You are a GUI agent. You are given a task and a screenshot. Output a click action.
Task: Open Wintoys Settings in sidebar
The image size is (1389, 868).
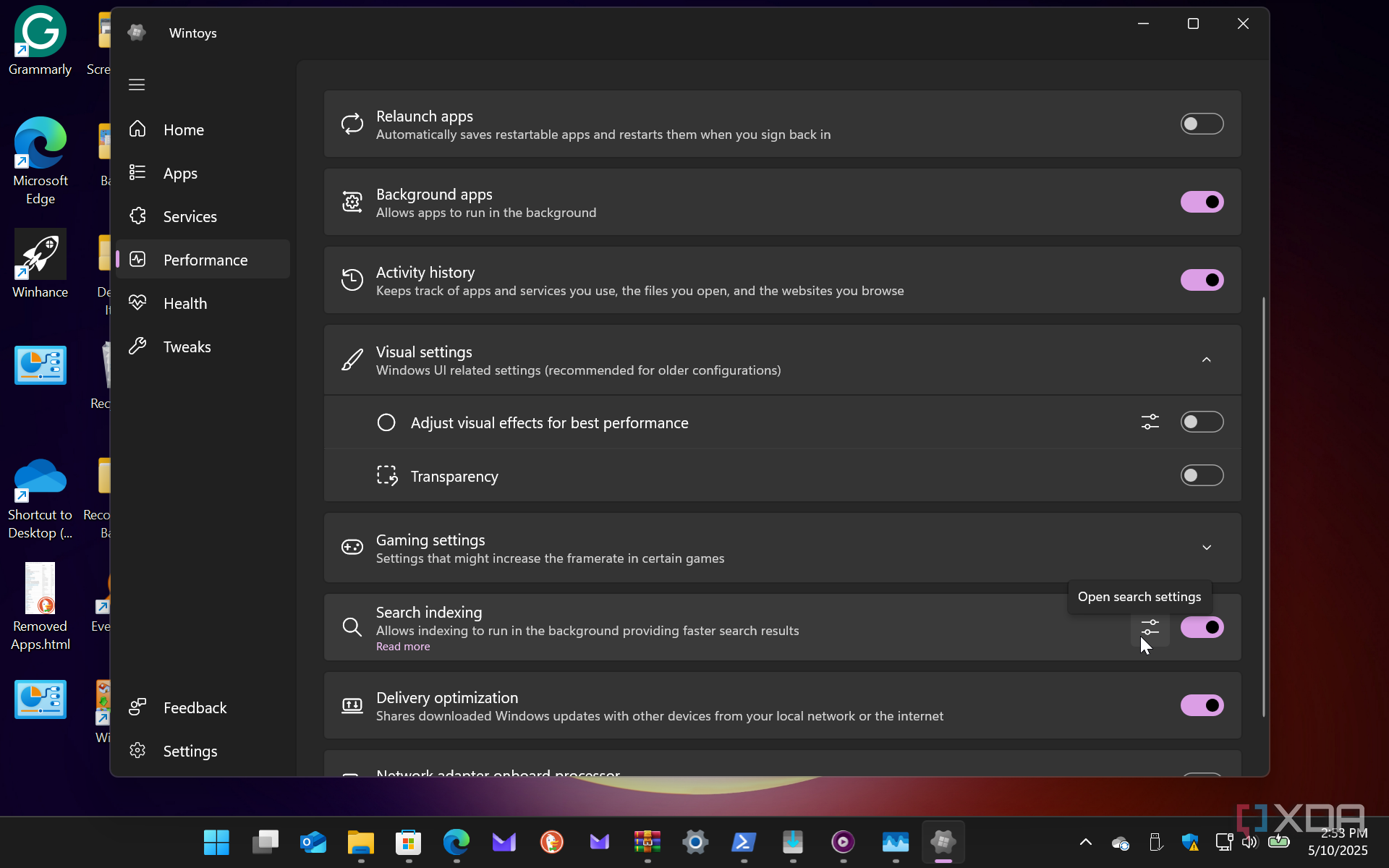point(203,751)
